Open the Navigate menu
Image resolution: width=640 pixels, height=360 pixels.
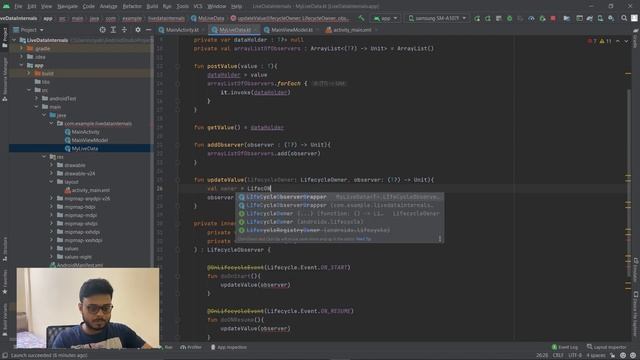[67, 6]
